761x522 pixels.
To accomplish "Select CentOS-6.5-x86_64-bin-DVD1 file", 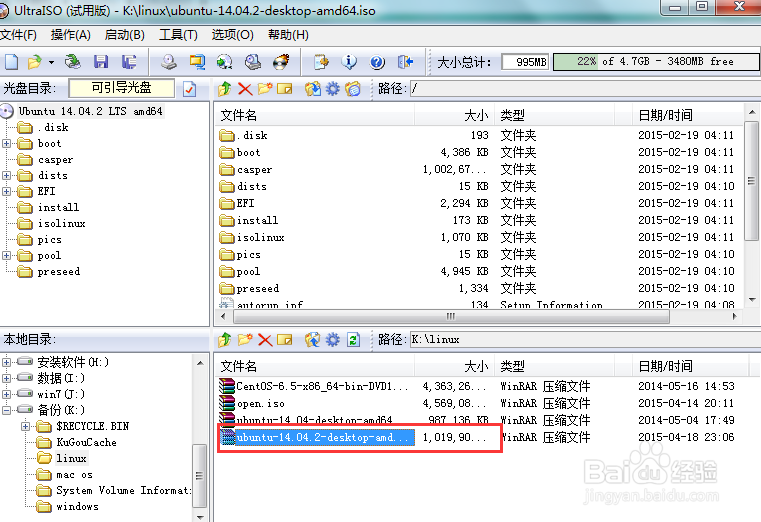I will (314, 387).
